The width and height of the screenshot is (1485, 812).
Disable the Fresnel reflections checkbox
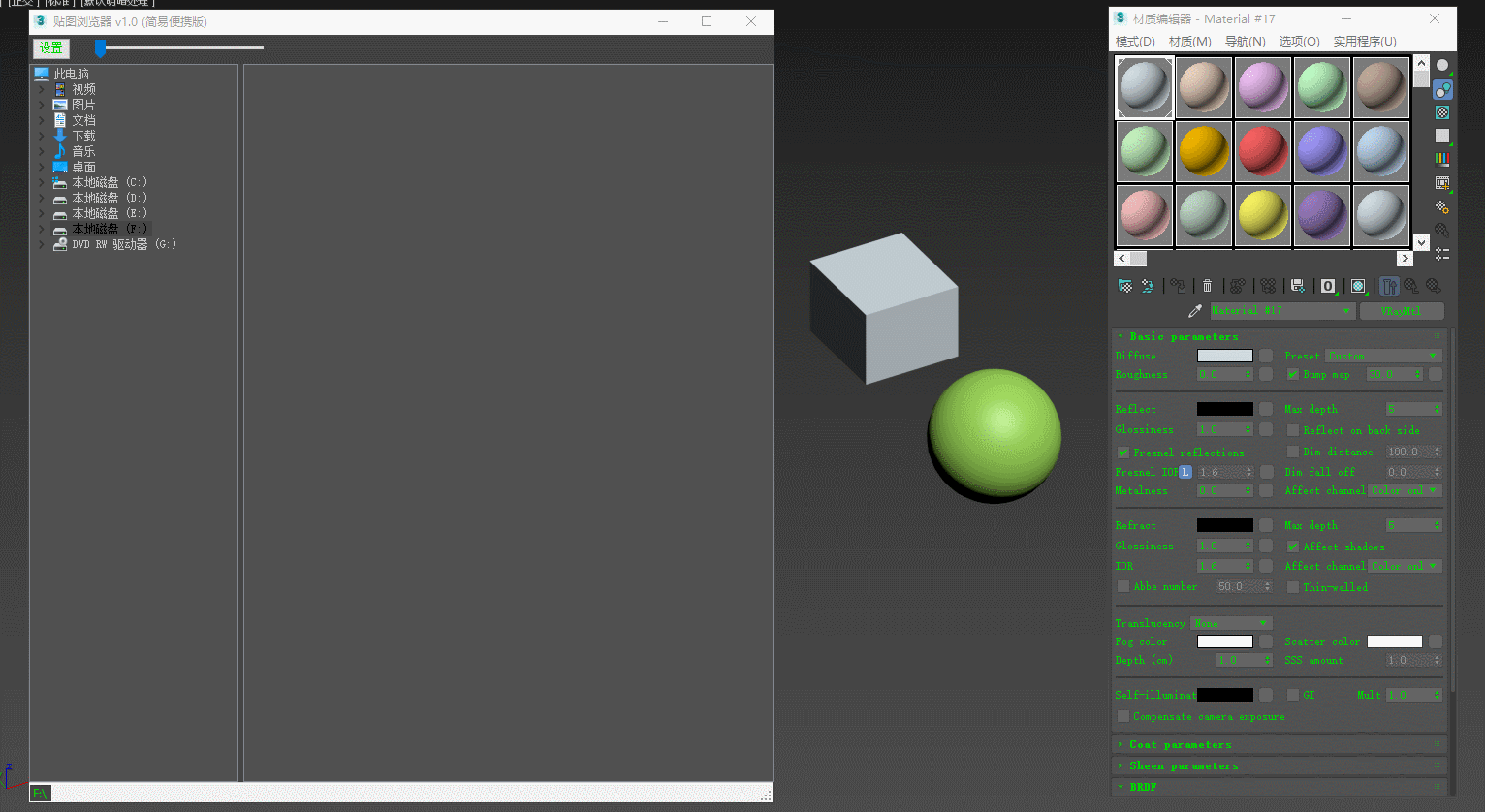pyautogui.click(x=1122, y=453)
